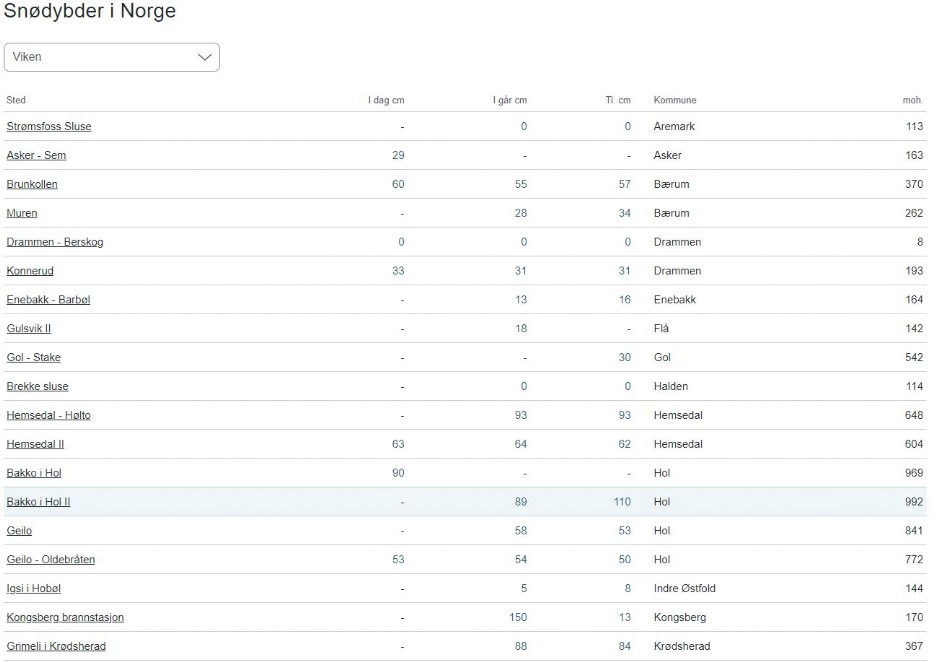Open the Asker - Sem station link

(x=36, y=155)
